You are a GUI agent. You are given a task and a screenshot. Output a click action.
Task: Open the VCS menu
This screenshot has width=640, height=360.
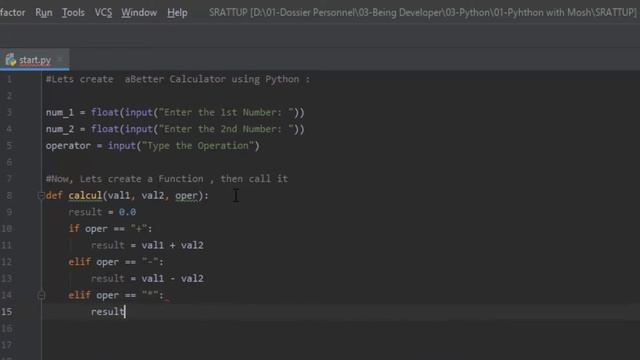(103, 13)
